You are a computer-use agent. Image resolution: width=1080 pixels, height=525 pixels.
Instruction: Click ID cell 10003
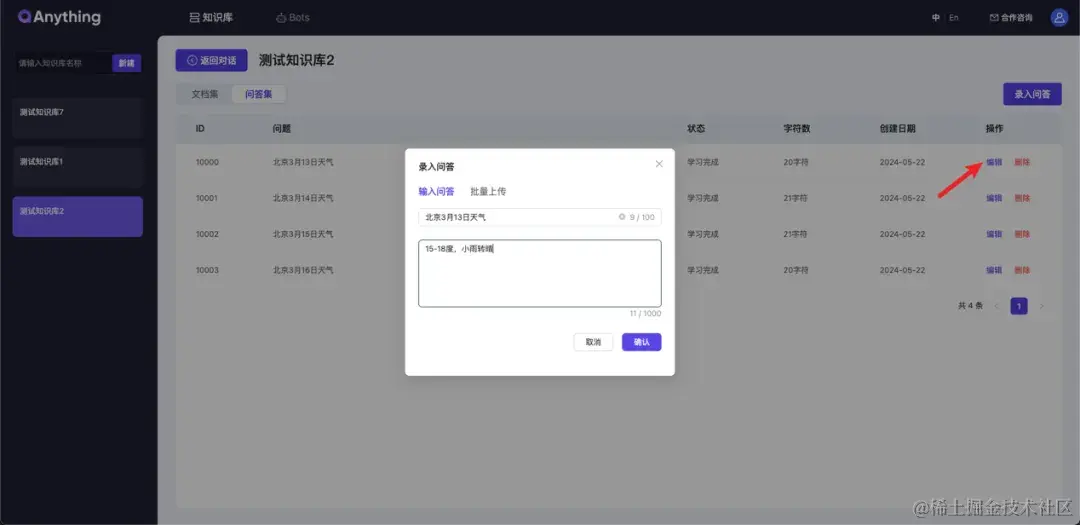point(207,270)
